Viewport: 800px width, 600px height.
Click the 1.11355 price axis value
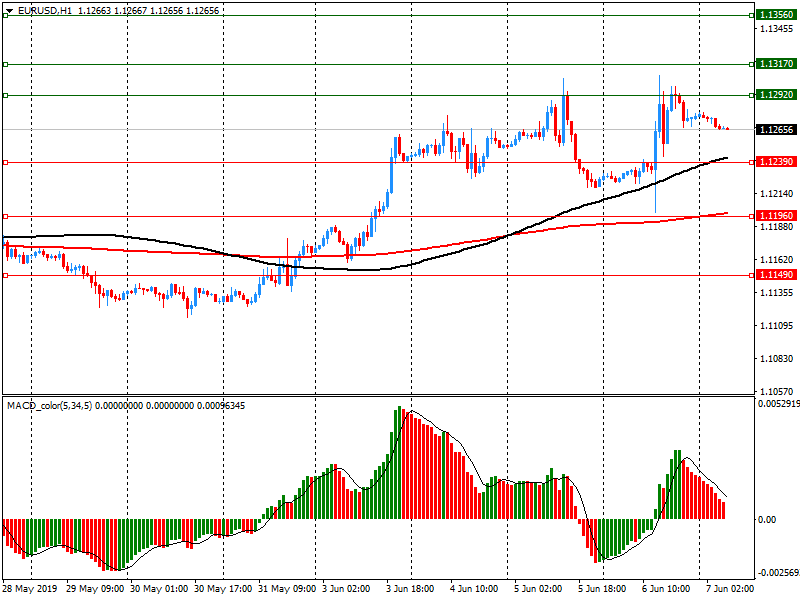(x=777, y=293)
